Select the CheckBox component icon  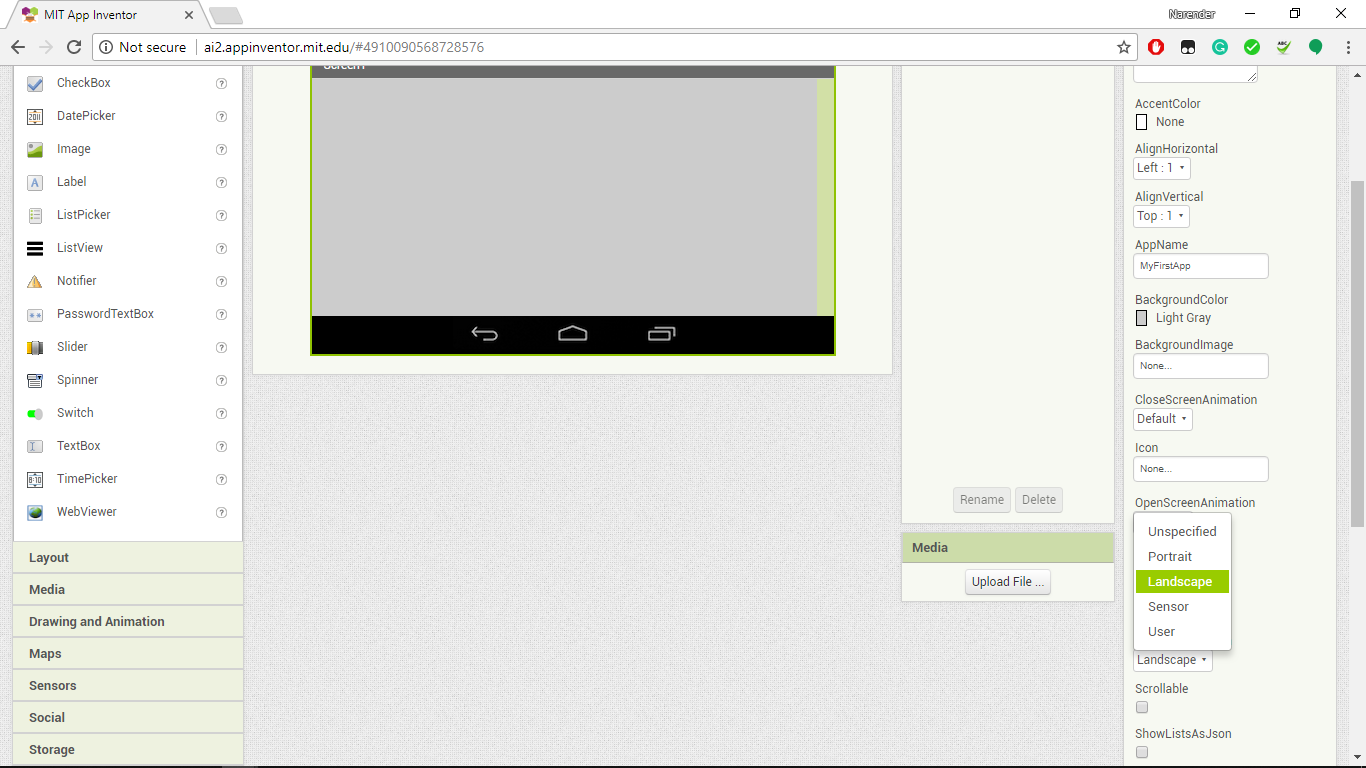click(35, 84)
